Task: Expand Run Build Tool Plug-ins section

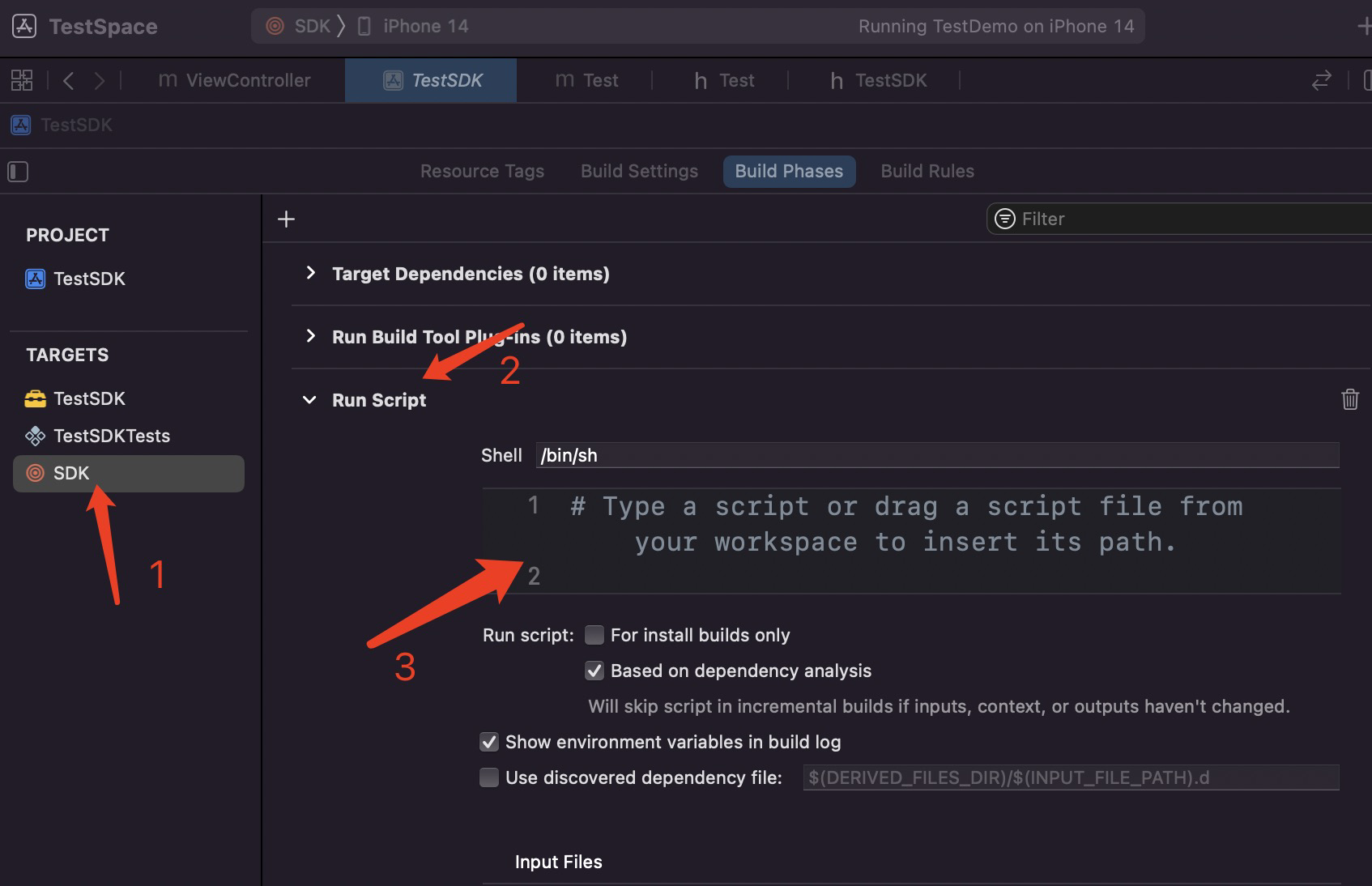Action: (310, 336)
